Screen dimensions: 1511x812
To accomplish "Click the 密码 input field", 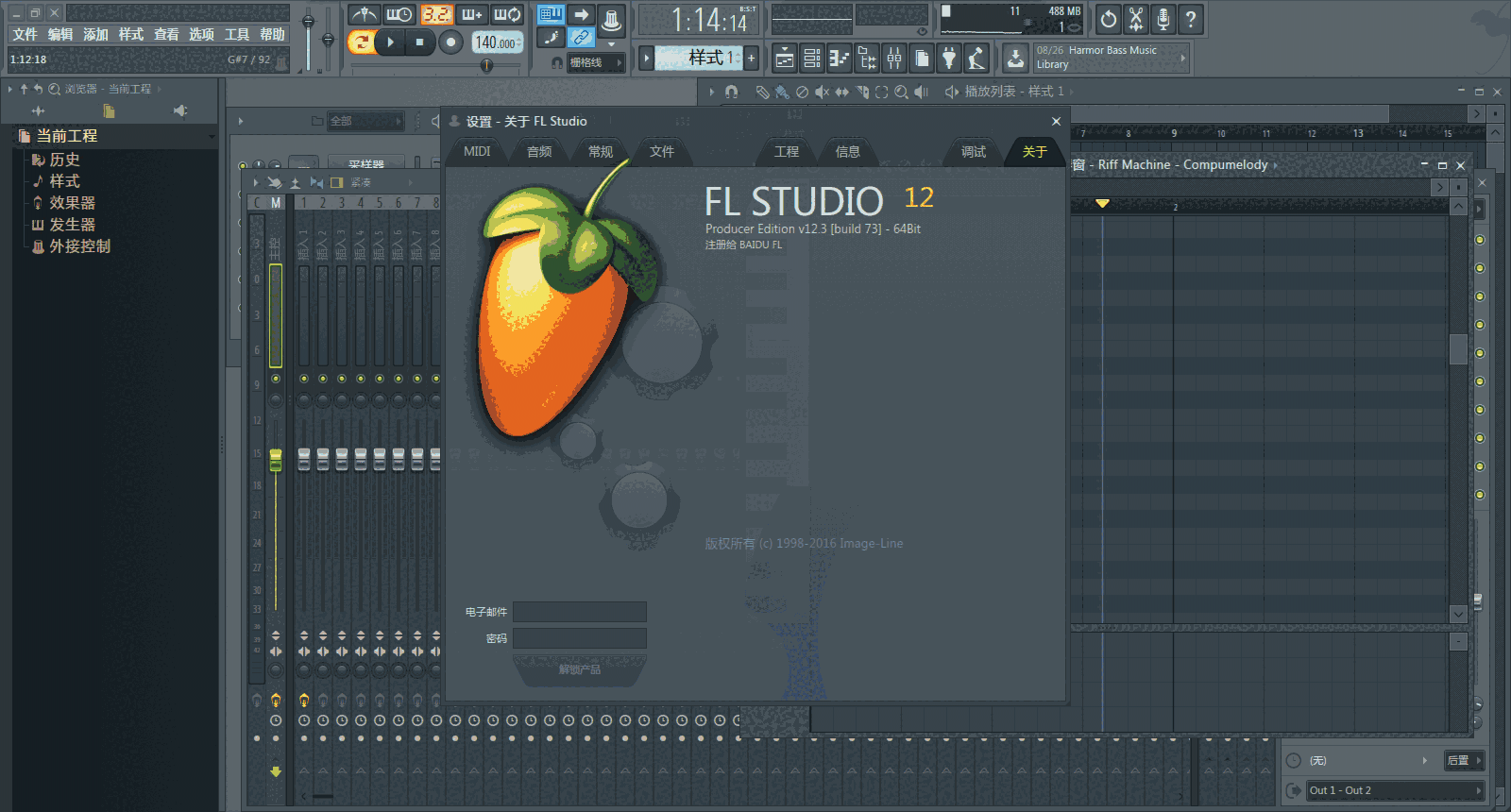I will [x=580, y=638].
